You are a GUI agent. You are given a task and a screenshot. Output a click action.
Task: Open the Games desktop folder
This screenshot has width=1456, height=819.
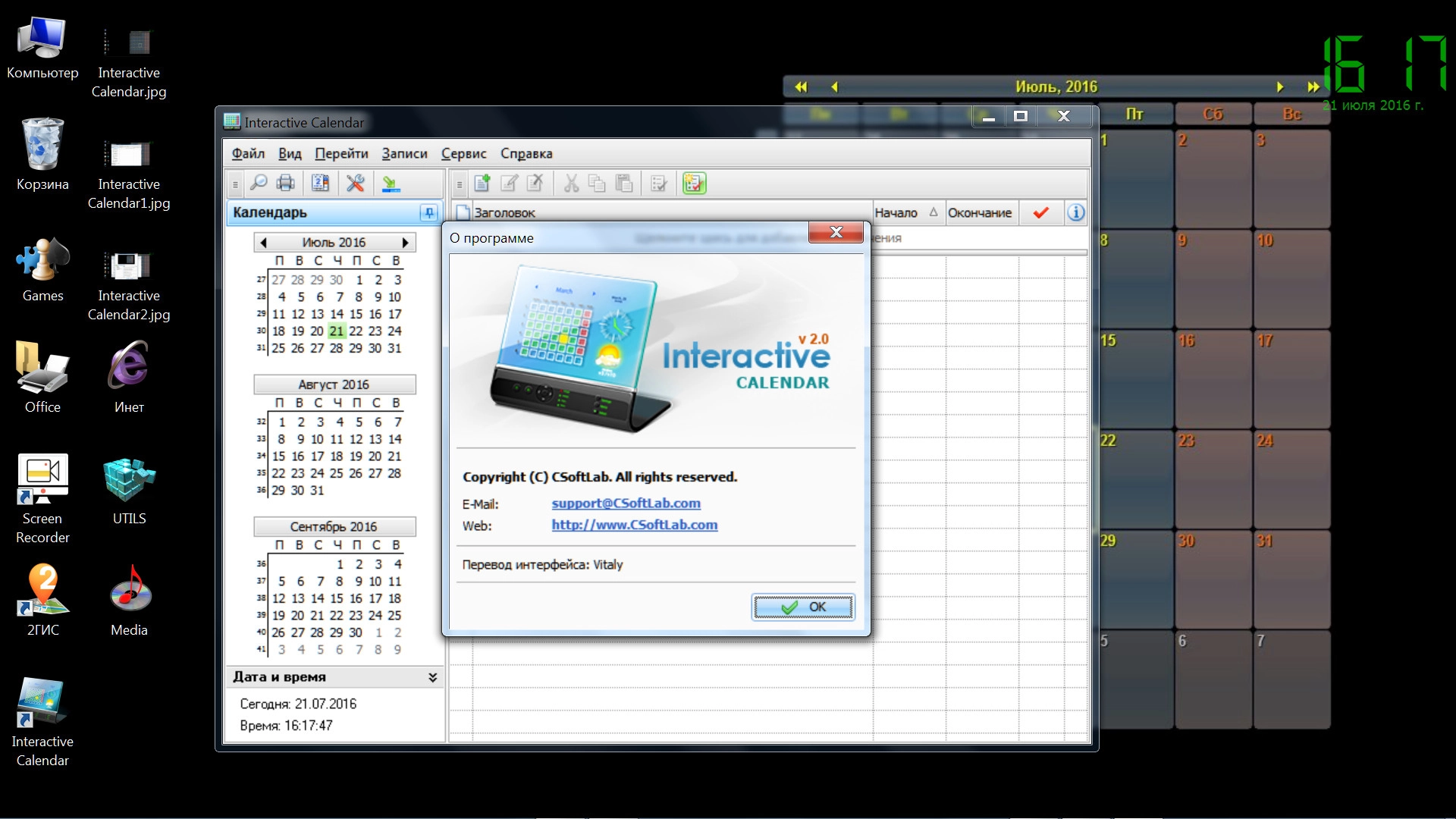42,269
